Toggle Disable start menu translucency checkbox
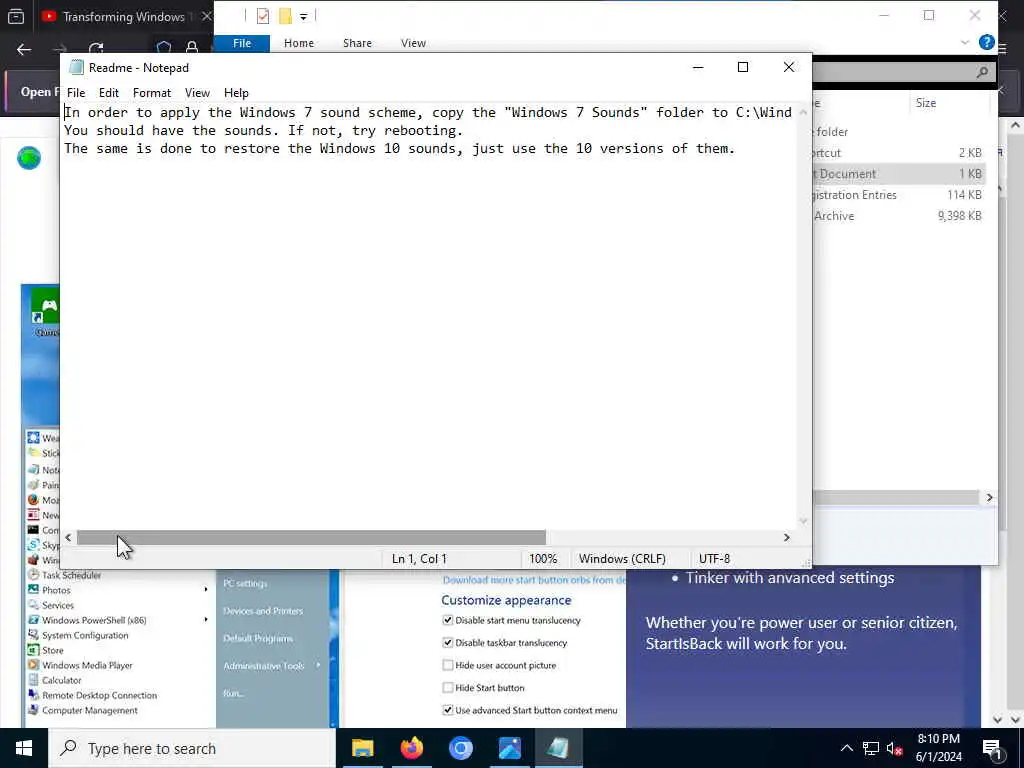1024x768 pixels. tap(447, 620)
